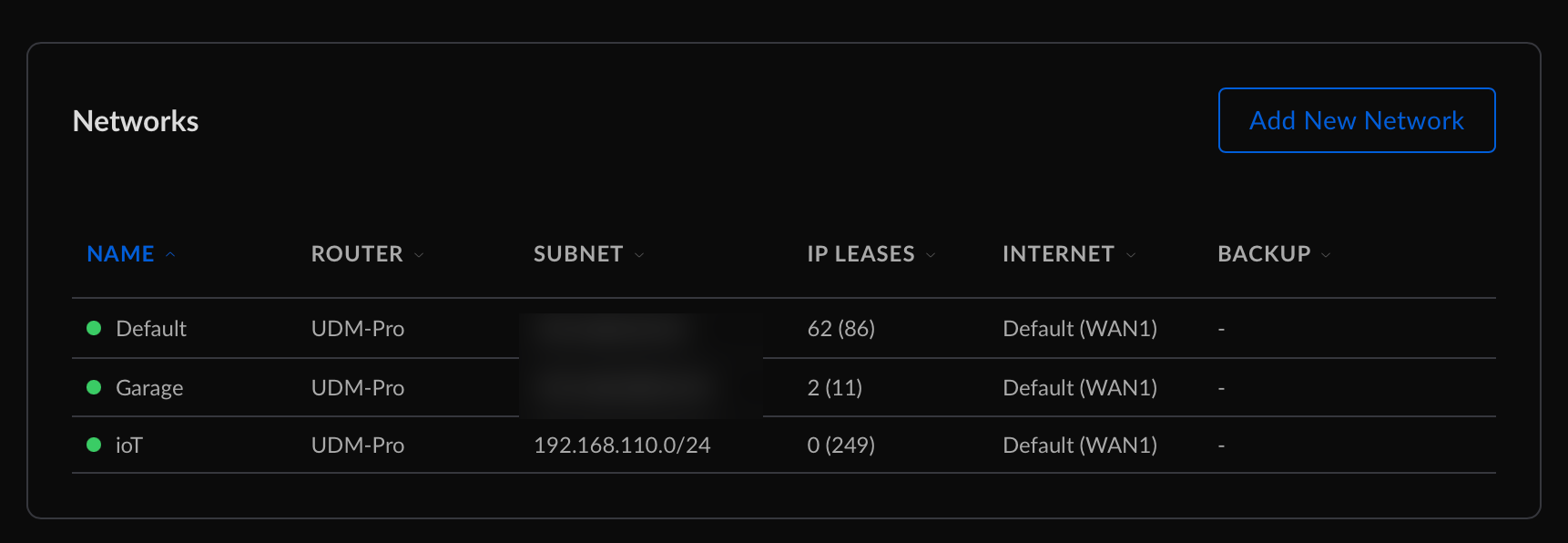Sort the table by IP LEASES

point(860,254)
